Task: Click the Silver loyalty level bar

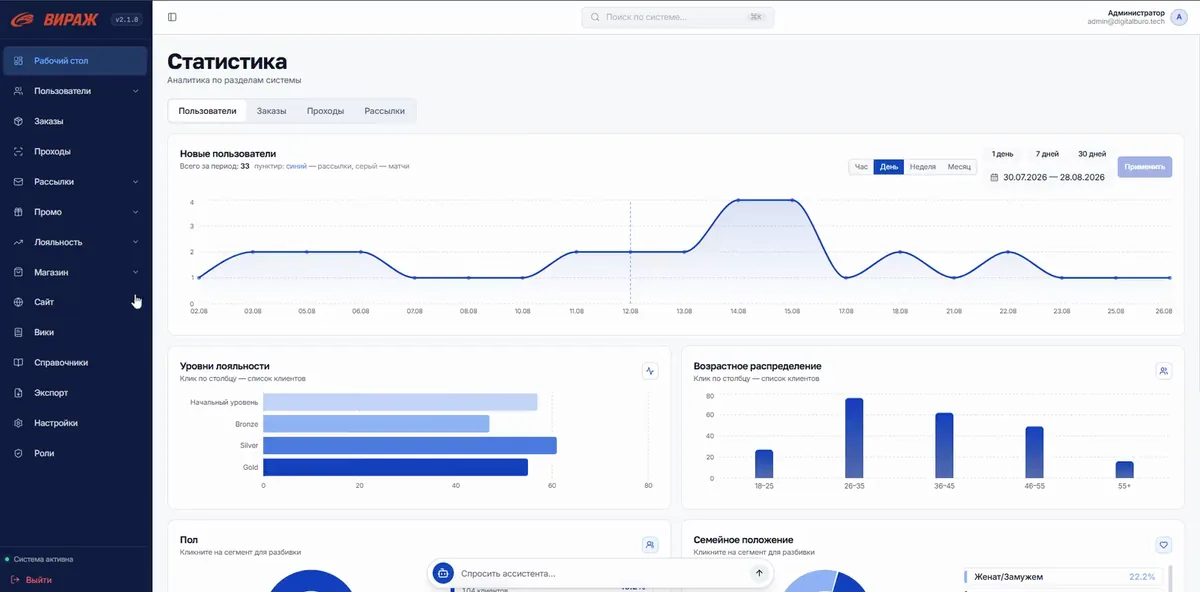Action: tap(409, 446)
